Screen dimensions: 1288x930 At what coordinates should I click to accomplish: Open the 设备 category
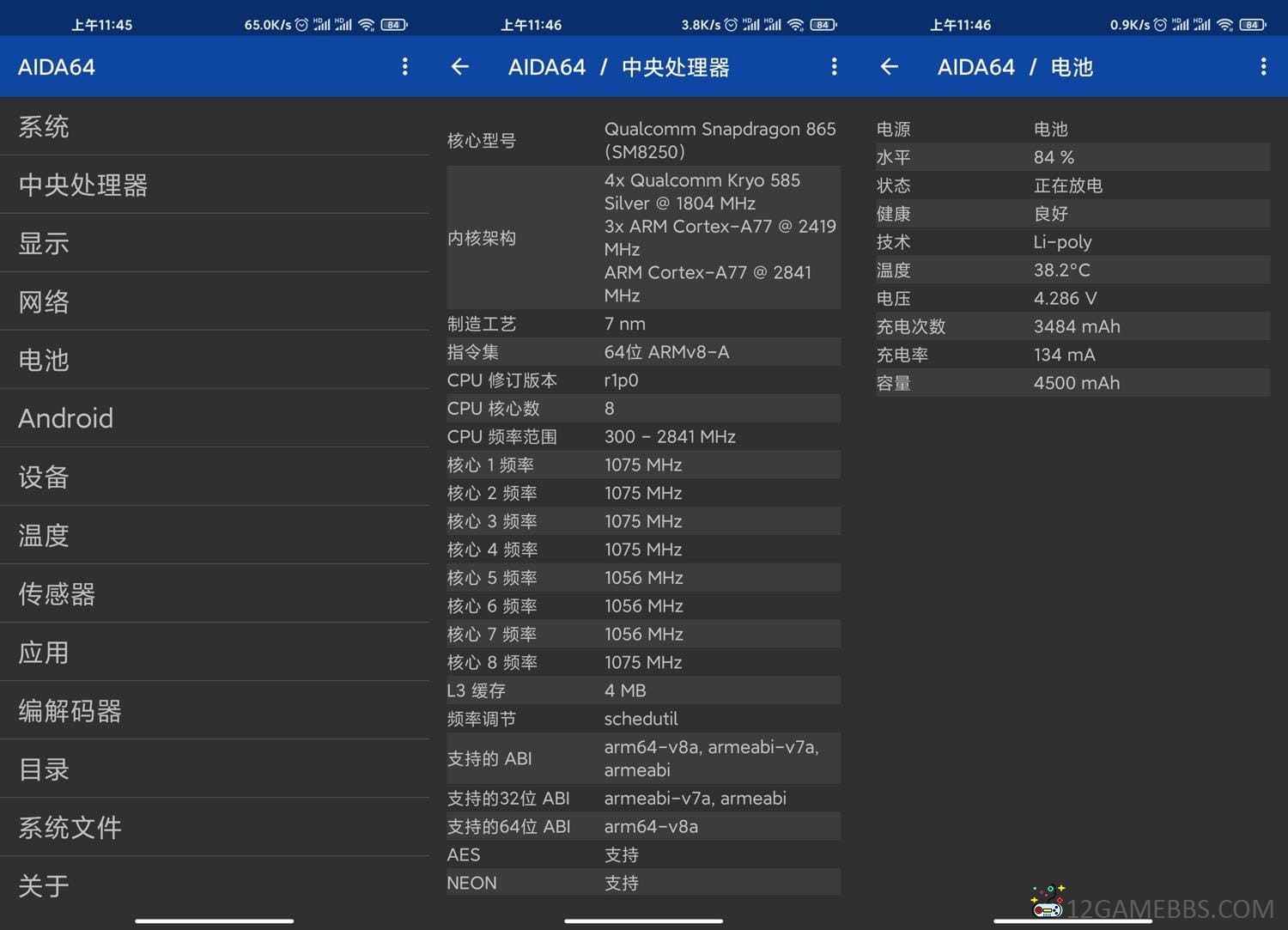215,477
